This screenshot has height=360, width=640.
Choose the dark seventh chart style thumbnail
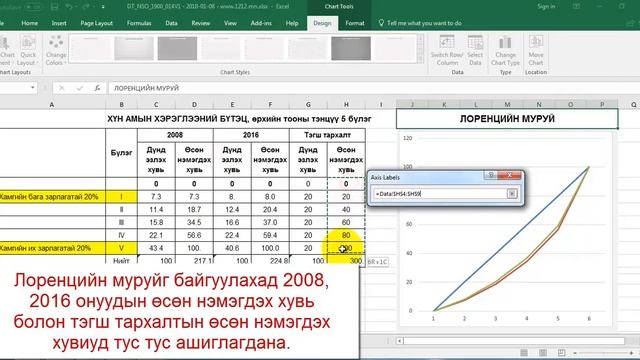[x=351, y=48]
